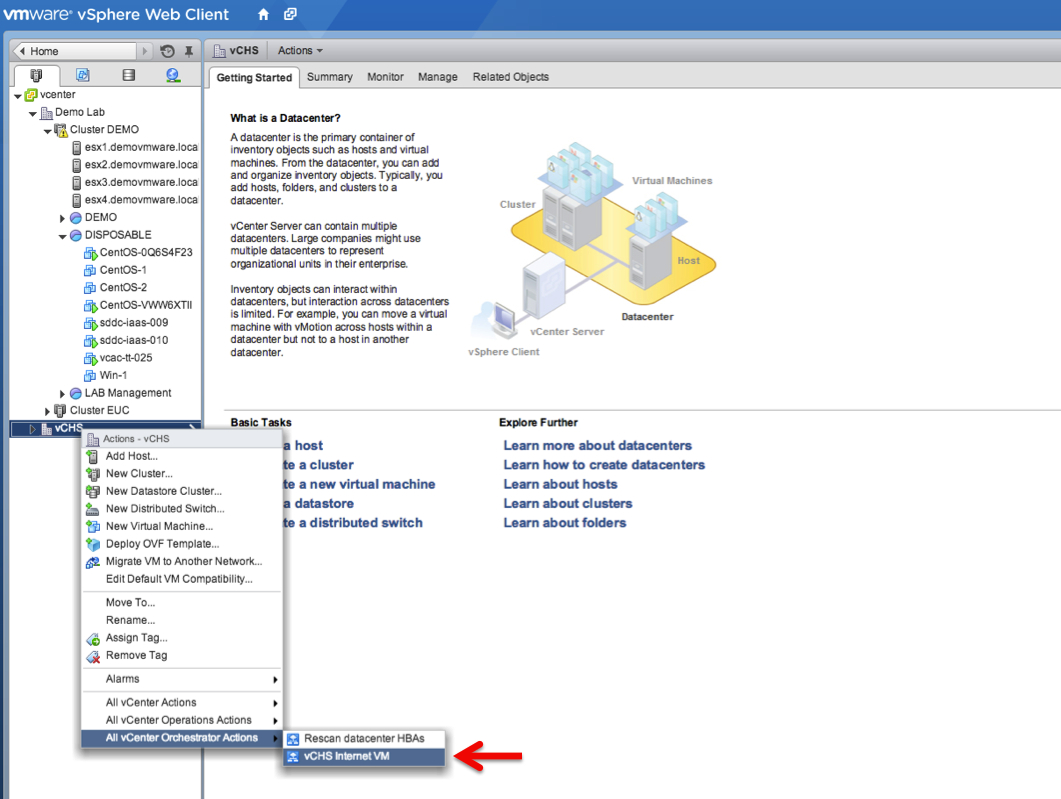Screen dimensions: 1061x799
Task: Switch to VMs and Templates view icon
Action: point(83,75)
